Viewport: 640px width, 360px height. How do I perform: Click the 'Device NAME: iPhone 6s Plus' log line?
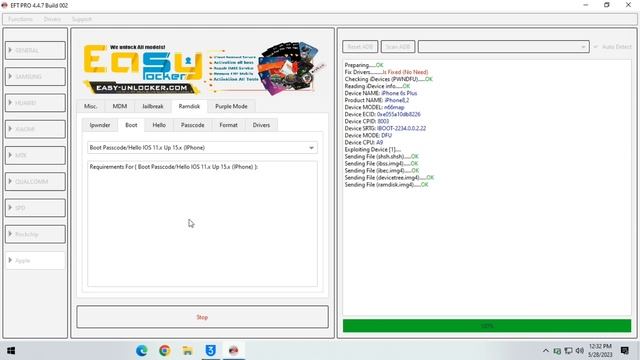381,93
